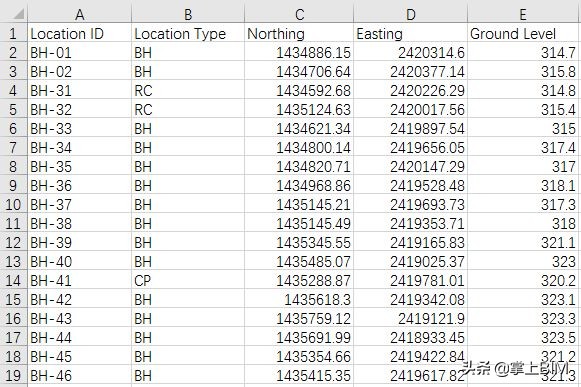Select cell containing BH-38
This screenshot has height=387, width=581.
pos(79,223)
